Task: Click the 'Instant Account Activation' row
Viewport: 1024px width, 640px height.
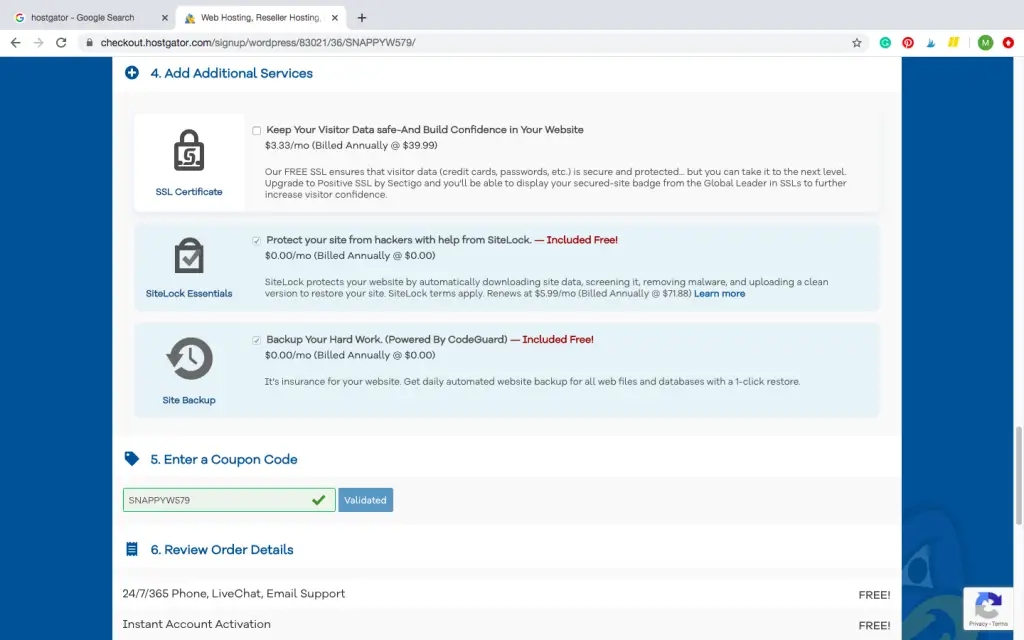Action: tap(506, 624)
